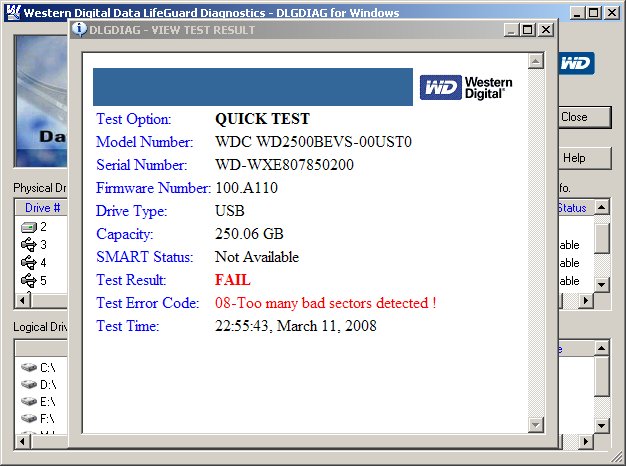Click the red FAIL test result
This screenshot has width=626, height=466.
tap(233, 280)
